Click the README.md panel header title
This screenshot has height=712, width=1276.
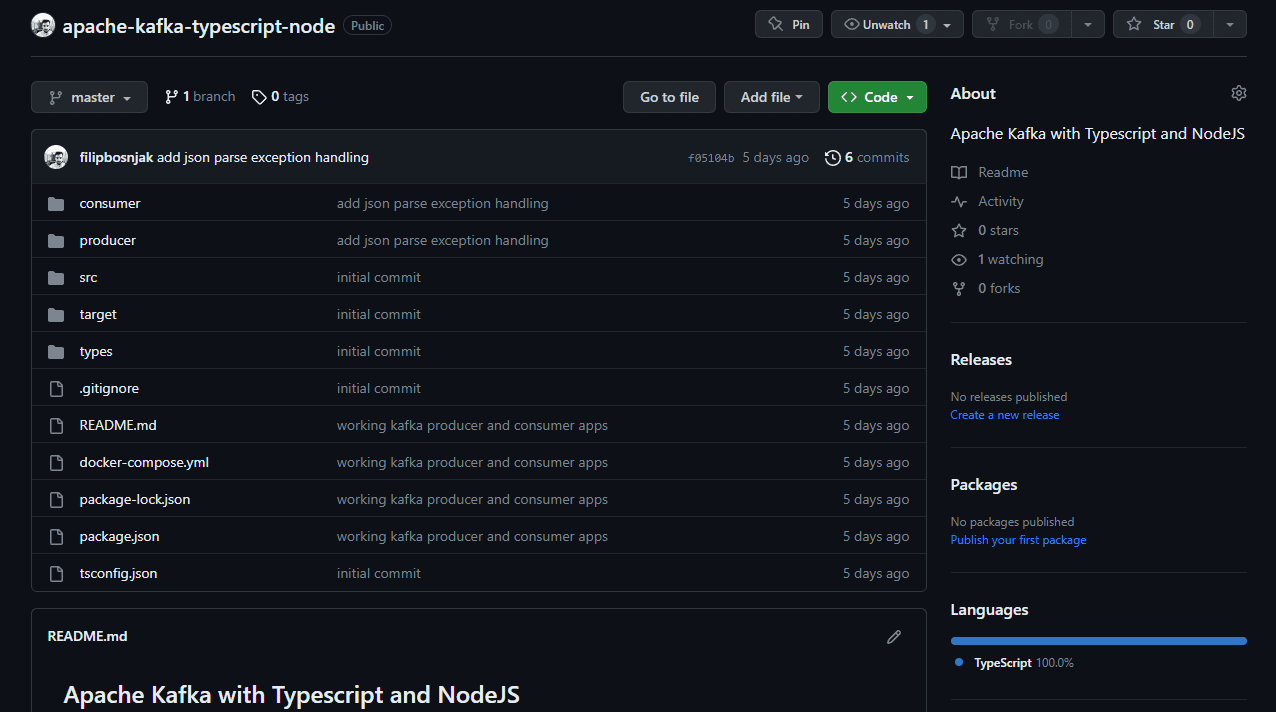[88, 637]
